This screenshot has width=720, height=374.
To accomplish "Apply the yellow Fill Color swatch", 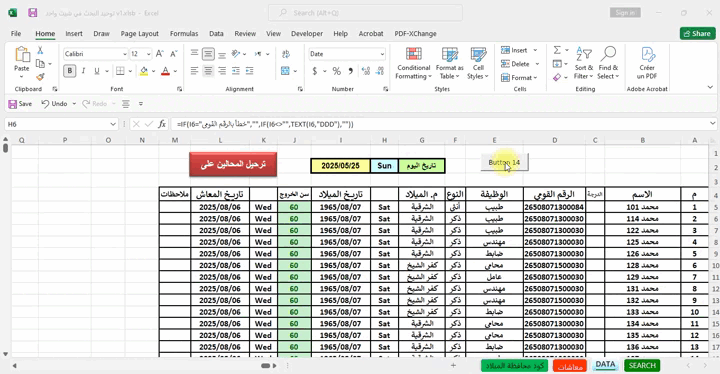I will [x=144, y=71].
